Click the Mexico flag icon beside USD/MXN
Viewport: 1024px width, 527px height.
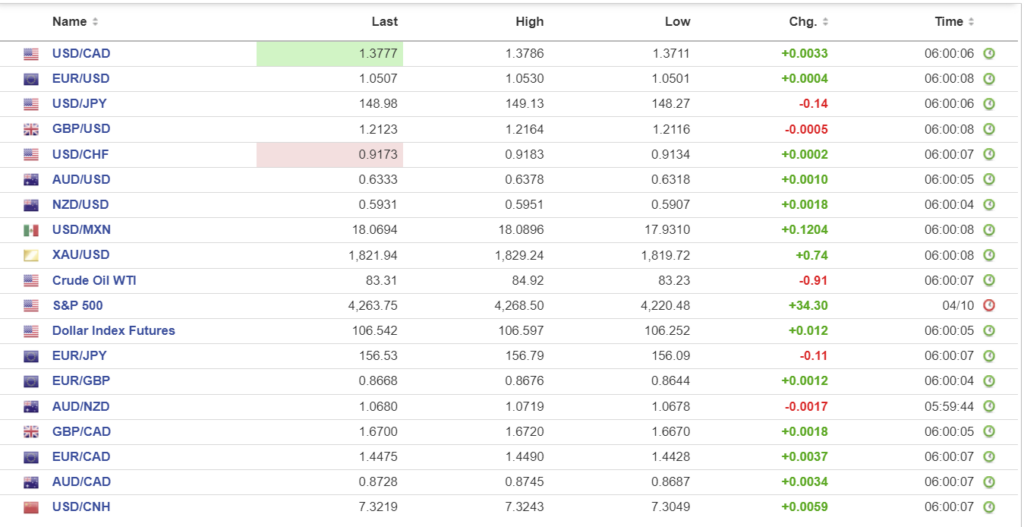point(31,230)
